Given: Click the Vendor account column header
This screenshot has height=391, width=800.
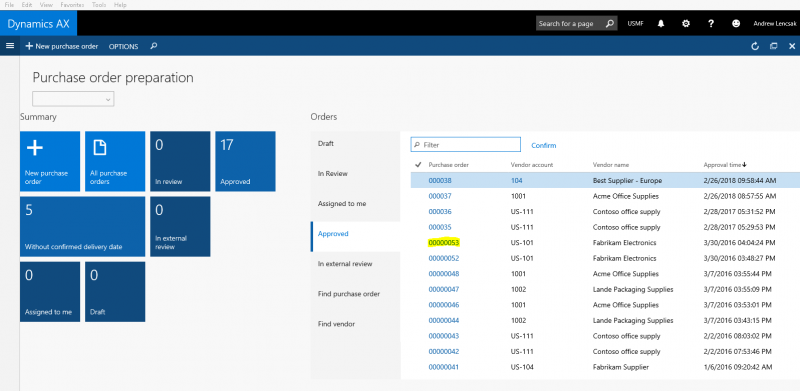Looking at the screenshot, I should [532, 165].
